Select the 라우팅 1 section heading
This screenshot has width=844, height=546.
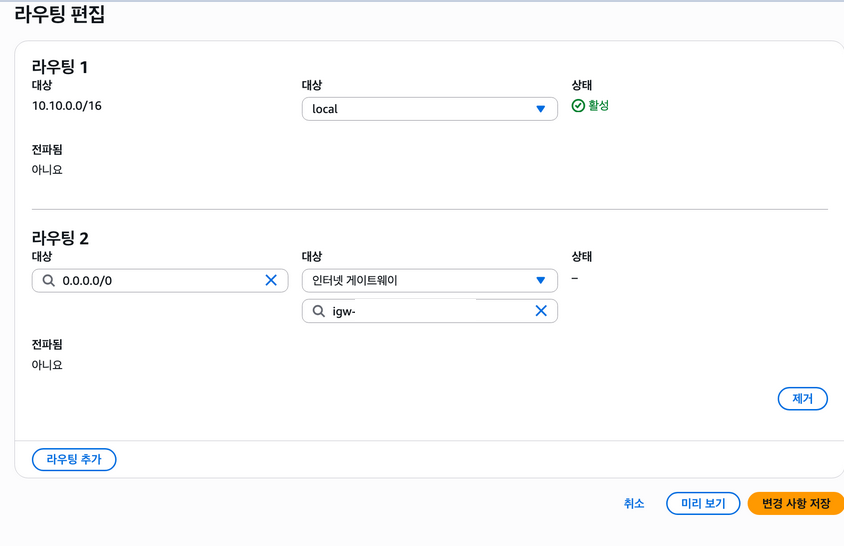(x=60, y=67)
